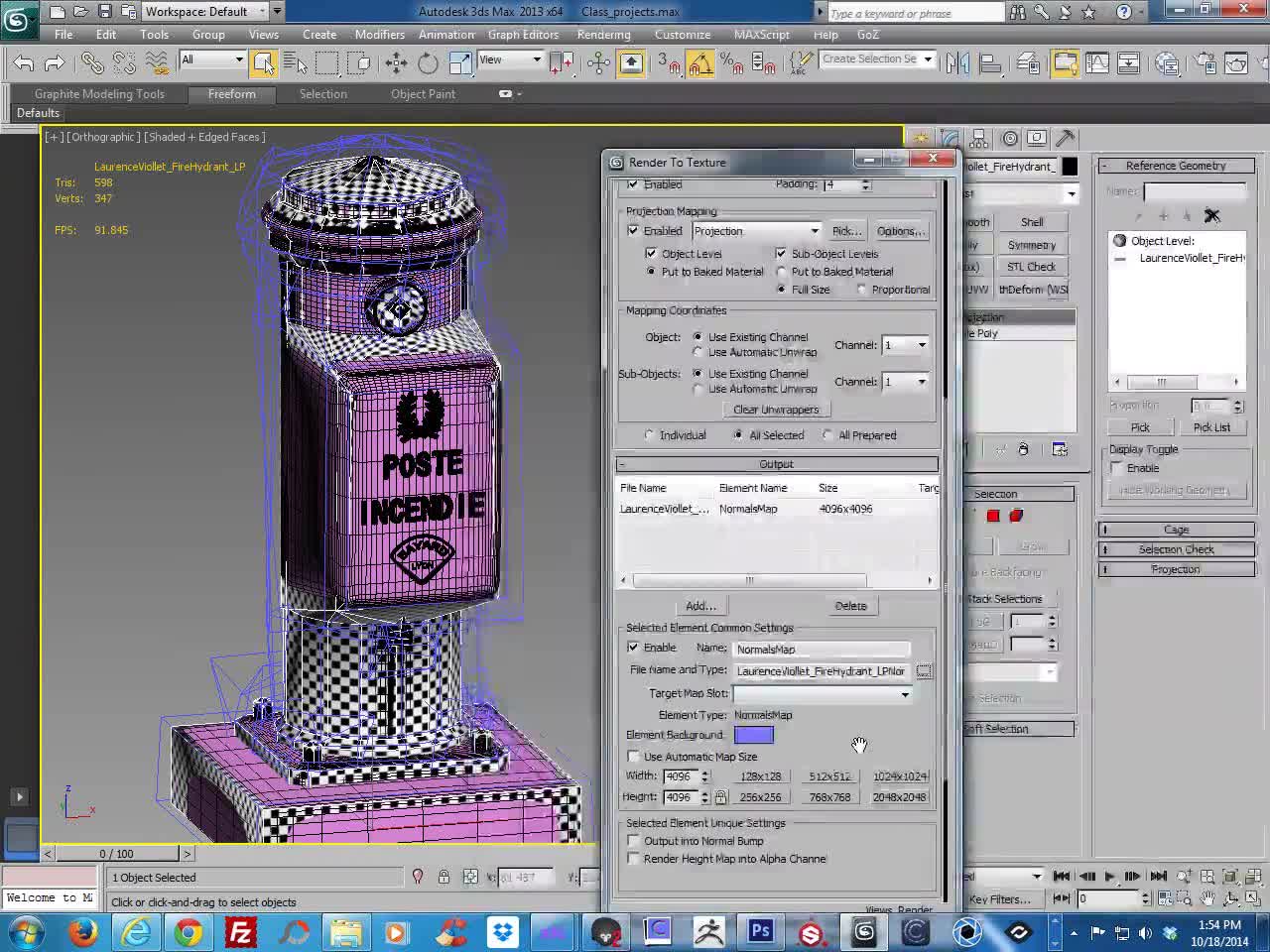Click the Mirror tool icon
Image resolution: width=1270 pixels, height=952 pixels.
(x=957, y=63)
